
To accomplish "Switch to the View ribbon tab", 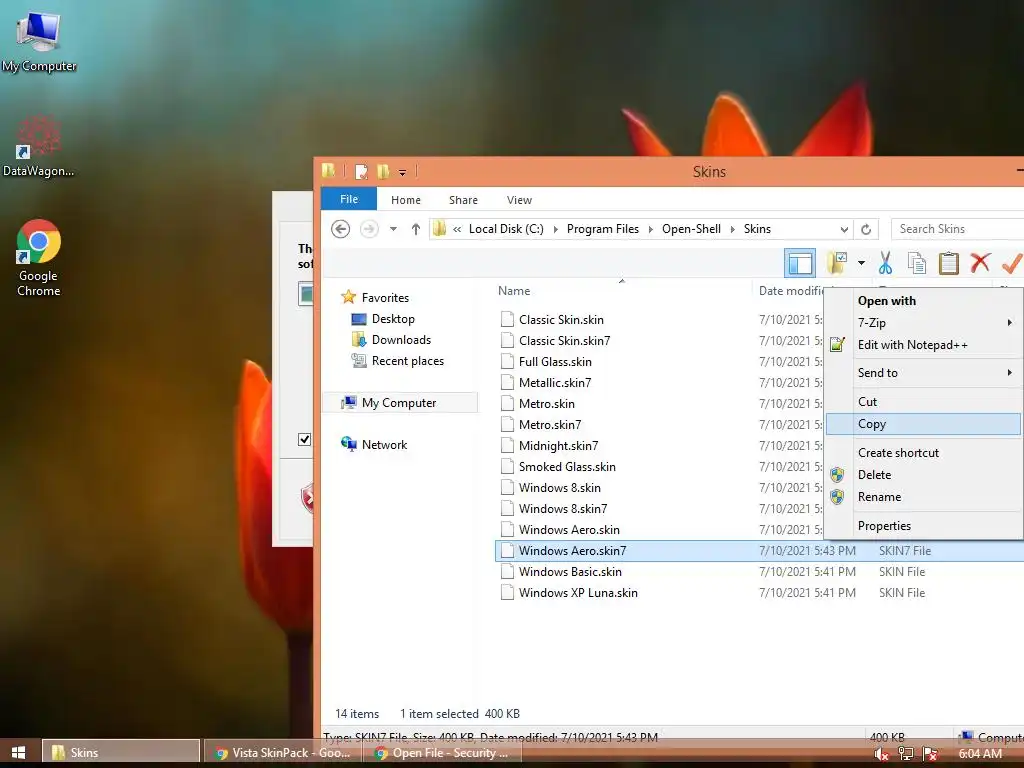I will tap(519, 200).
